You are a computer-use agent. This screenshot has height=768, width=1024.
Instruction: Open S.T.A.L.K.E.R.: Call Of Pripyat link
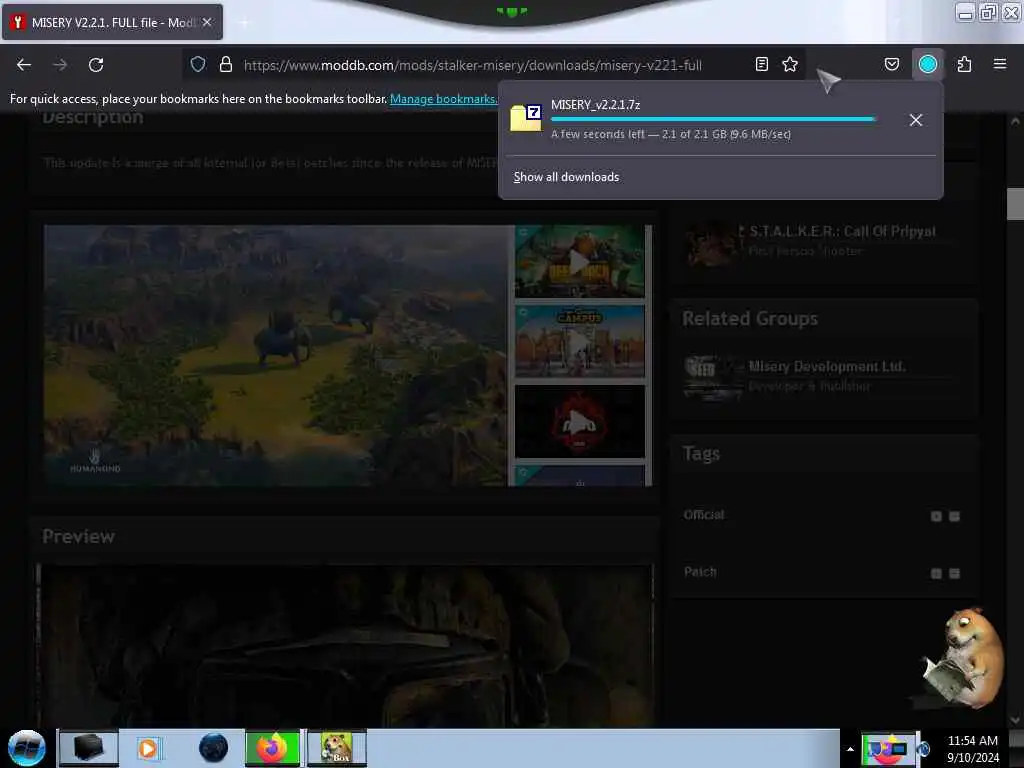point(842,231)
